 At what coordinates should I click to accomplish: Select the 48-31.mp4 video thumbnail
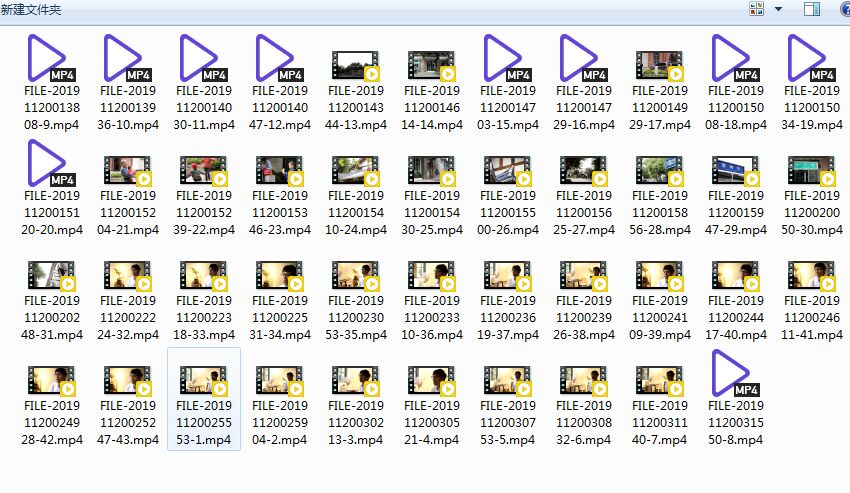[x=51, y=275]
